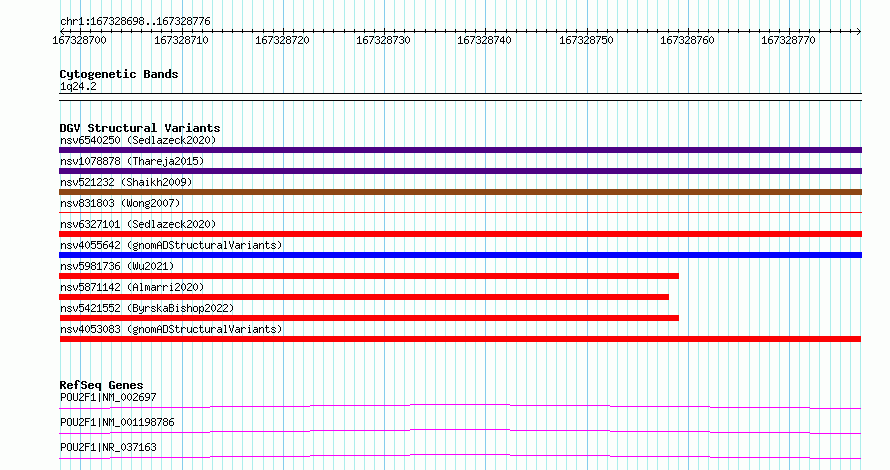Select the blue bar for nsv4055642
This screenshot has width=890, height=470.
click(x=460, y=255)
